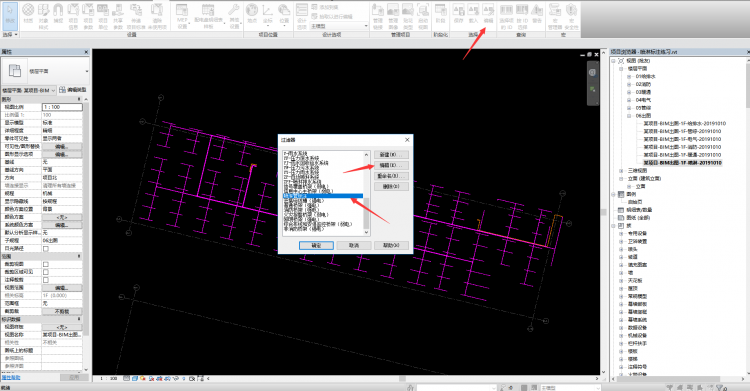This screenshot has height=391, width=750.
Task: Click the 属性帮助 properties help link
Action: [11, 378]
